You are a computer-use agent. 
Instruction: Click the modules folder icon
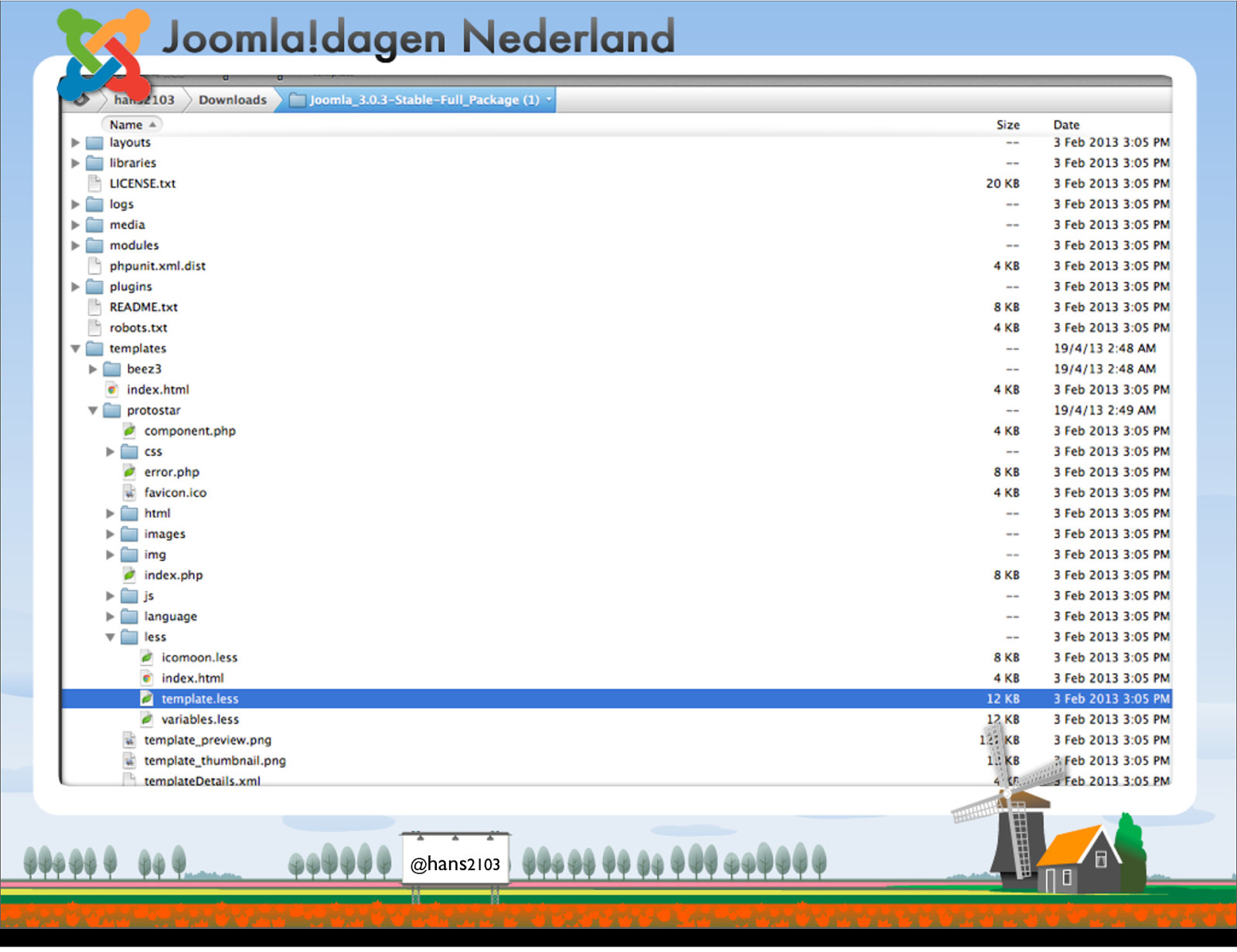tap(94, 246)
